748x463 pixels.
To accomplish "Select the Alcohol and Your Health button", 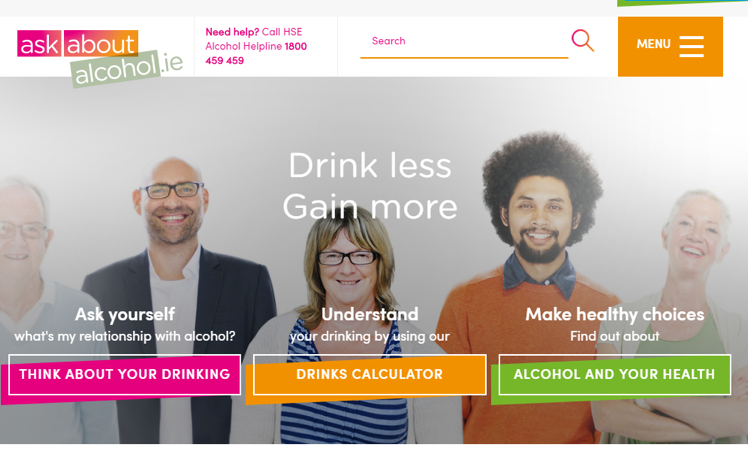I will tap(614, 374).
